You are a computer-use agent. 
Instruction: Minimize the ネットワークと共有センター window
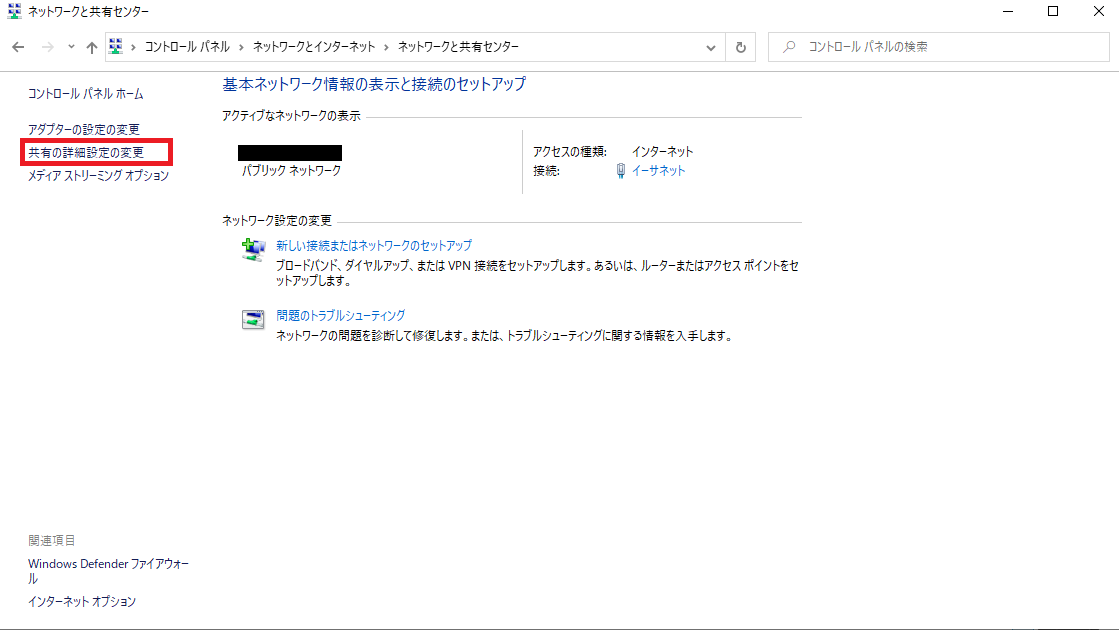[1008, 11]
